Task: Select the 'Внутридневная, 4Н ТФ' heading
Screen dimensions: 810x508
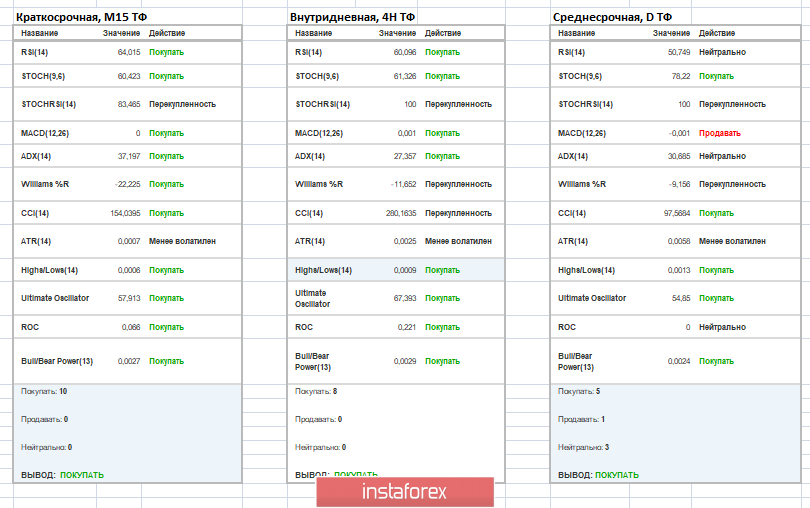Action: click(x=352, y=17)
